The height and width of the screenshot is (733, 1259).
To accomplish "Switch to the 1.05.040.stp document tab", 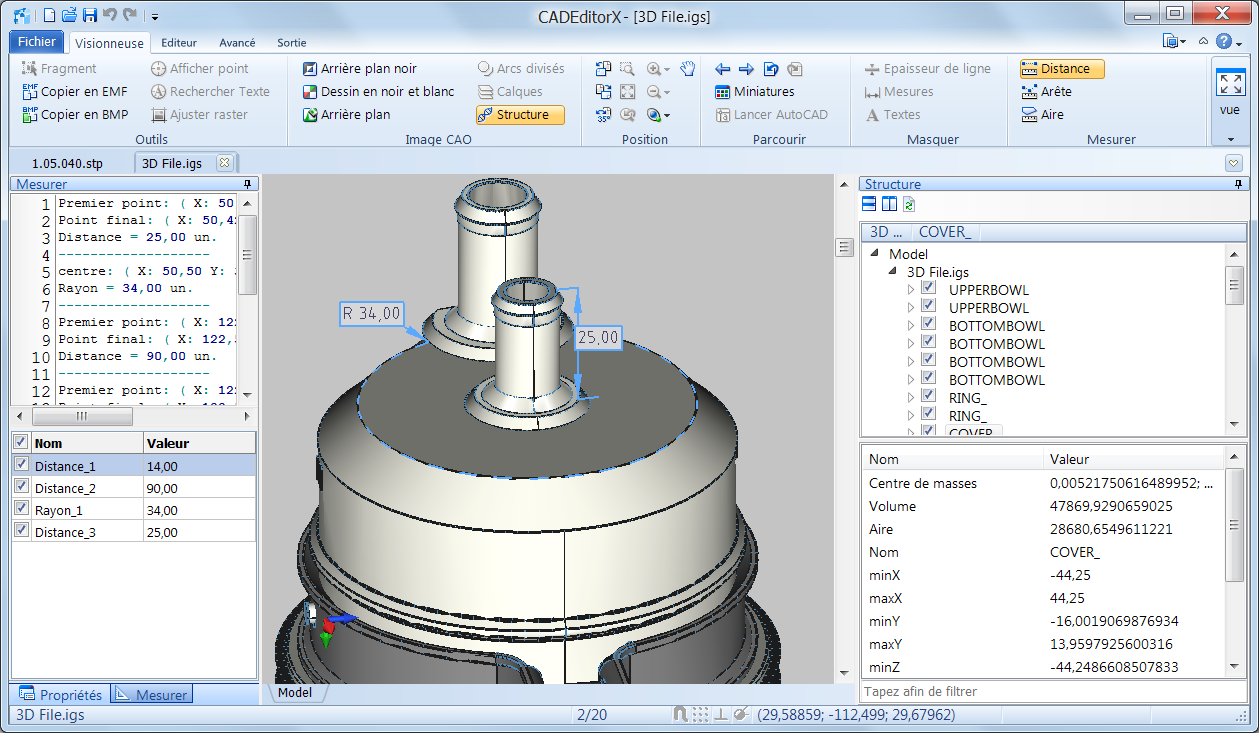I will coord(67,163).
